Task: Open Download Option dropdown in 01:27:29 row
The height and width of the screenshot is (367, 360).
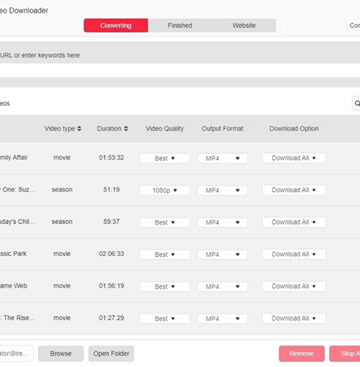Action: coord(294,319)
